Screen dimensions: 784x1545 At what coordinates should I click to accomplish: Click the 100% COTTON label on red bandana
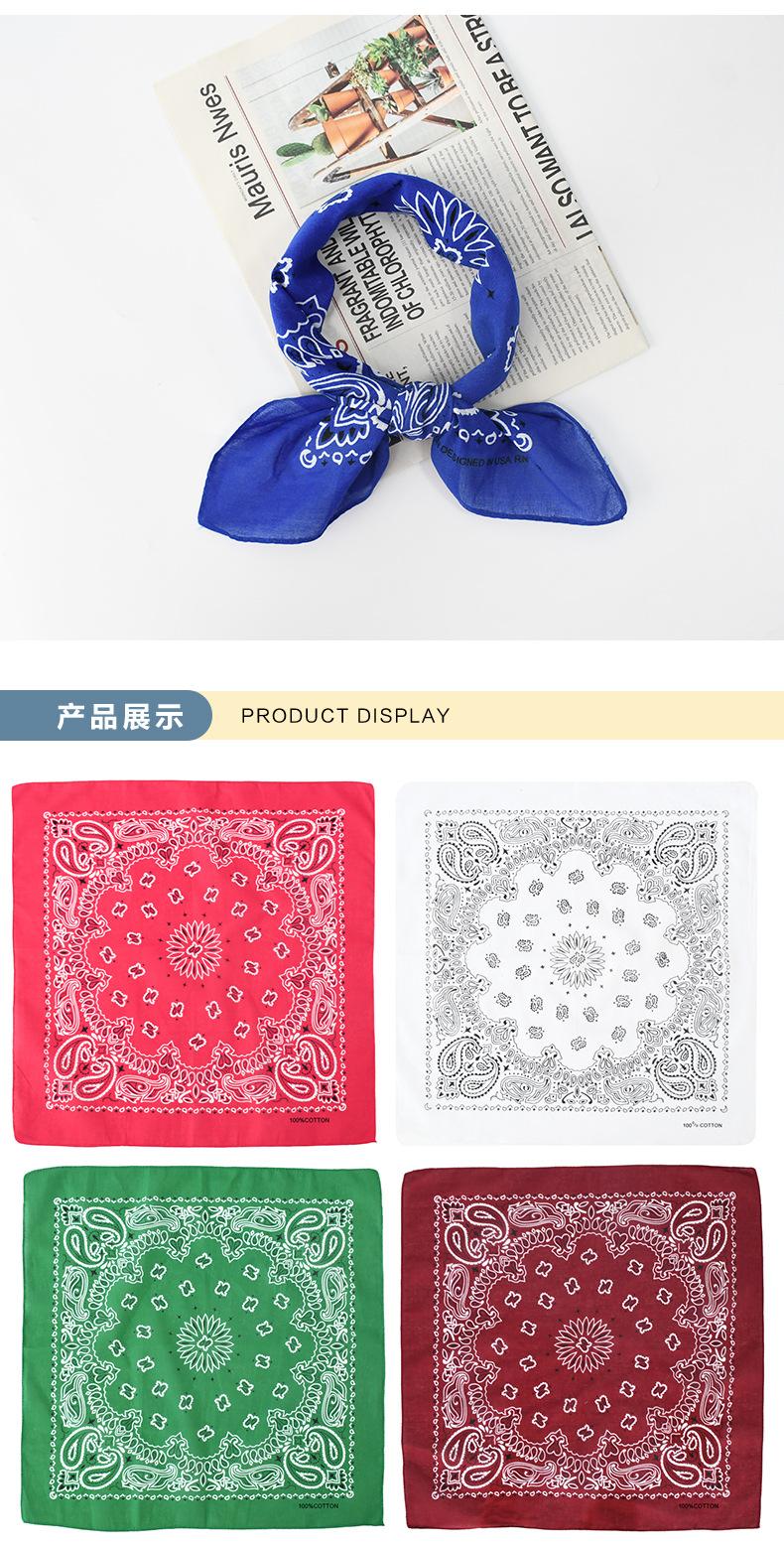tap(316, 1121)
